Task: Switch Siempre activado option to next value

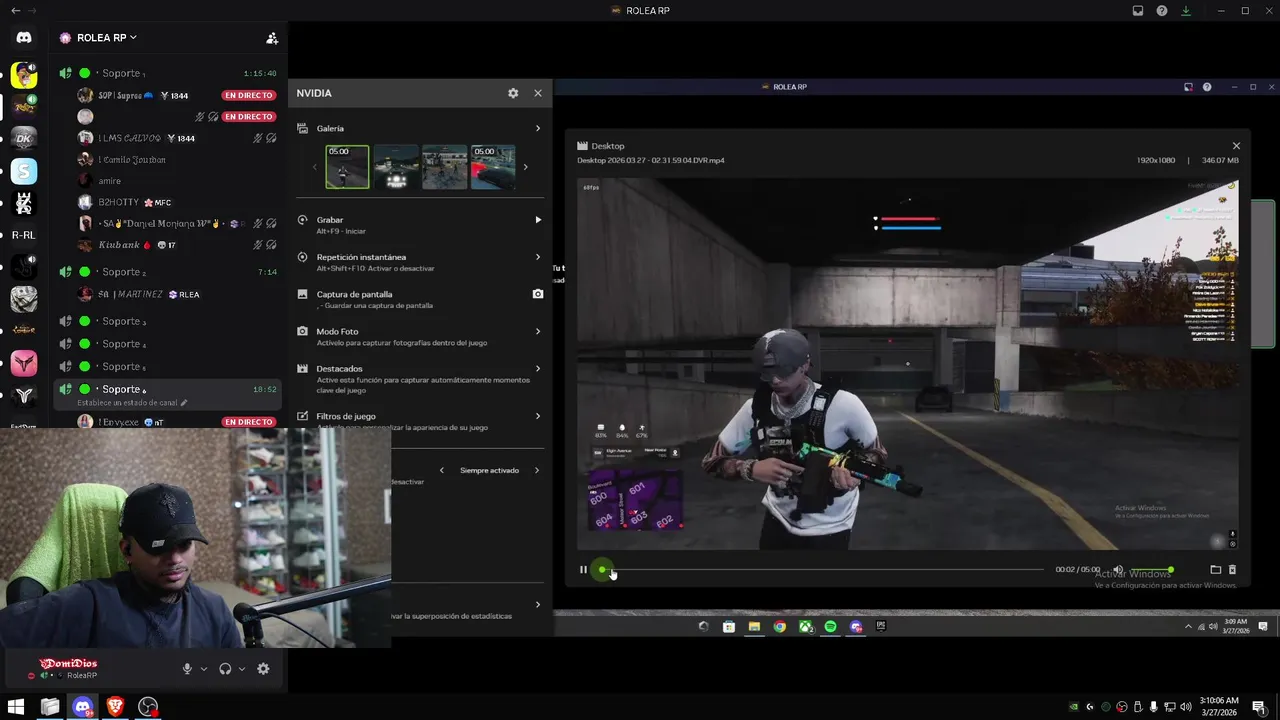Action: [536, 470]
